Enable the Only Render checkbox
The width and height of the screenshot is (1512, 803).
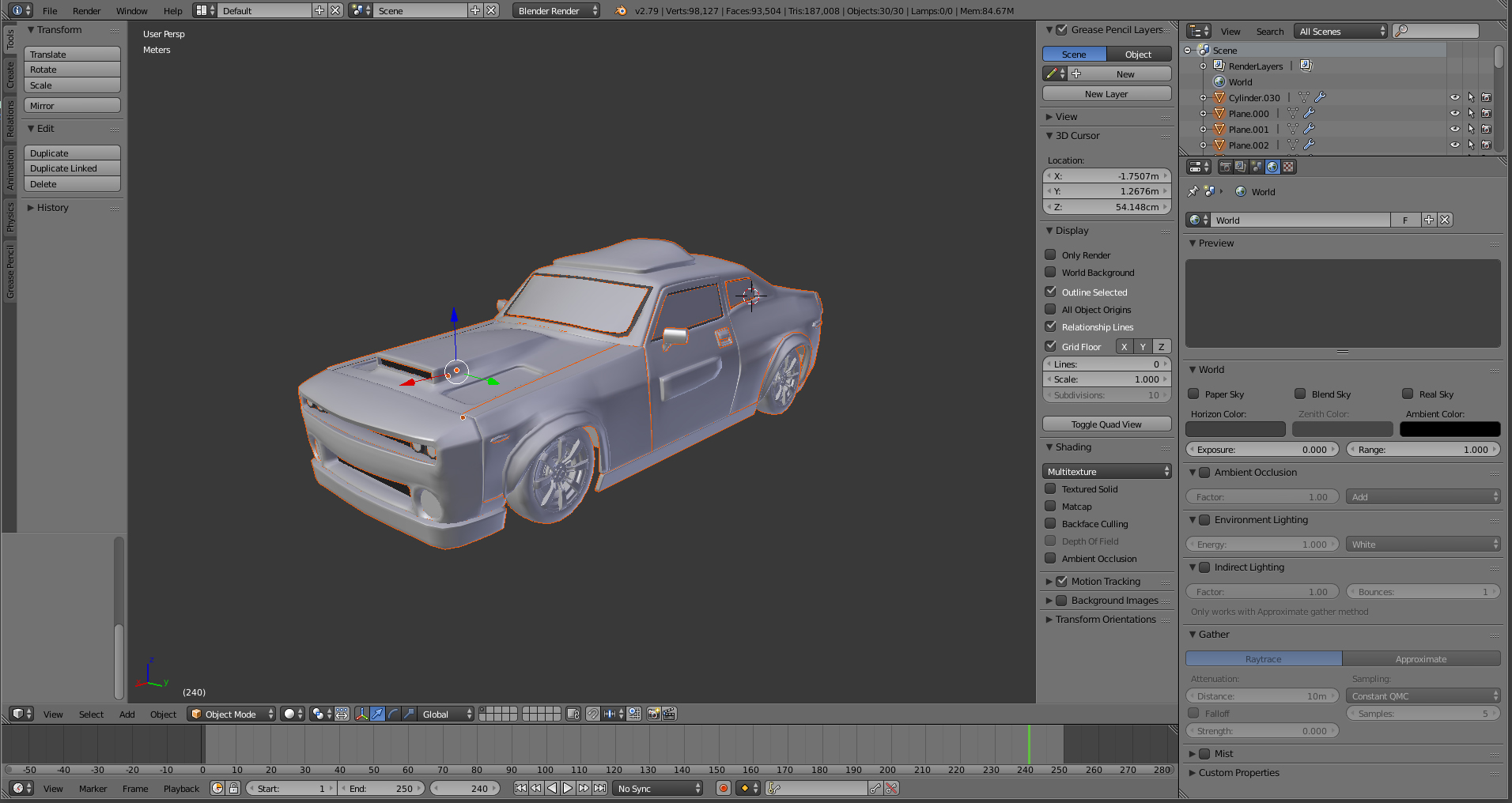coord(1050,254)
